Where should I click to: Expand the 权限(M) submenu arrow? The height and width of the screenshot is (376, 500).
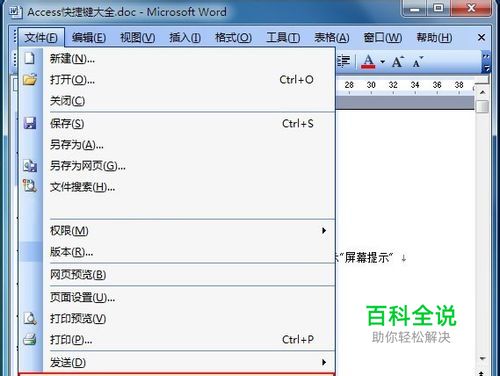point(324,230)
